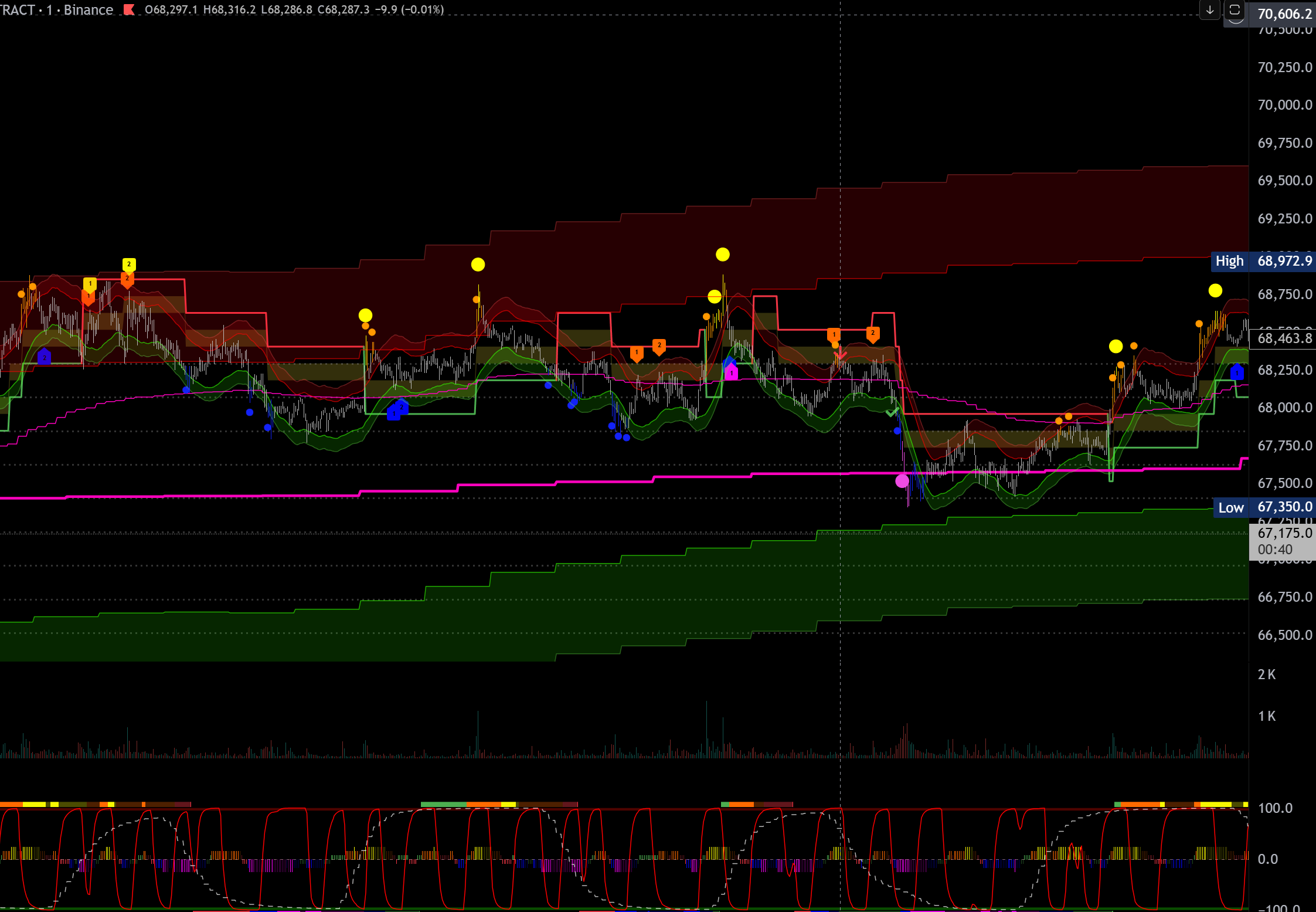Screen dimensions: 1316x912
Task: Click the 70,000.0 level on the price axis
Action: 1284,105
